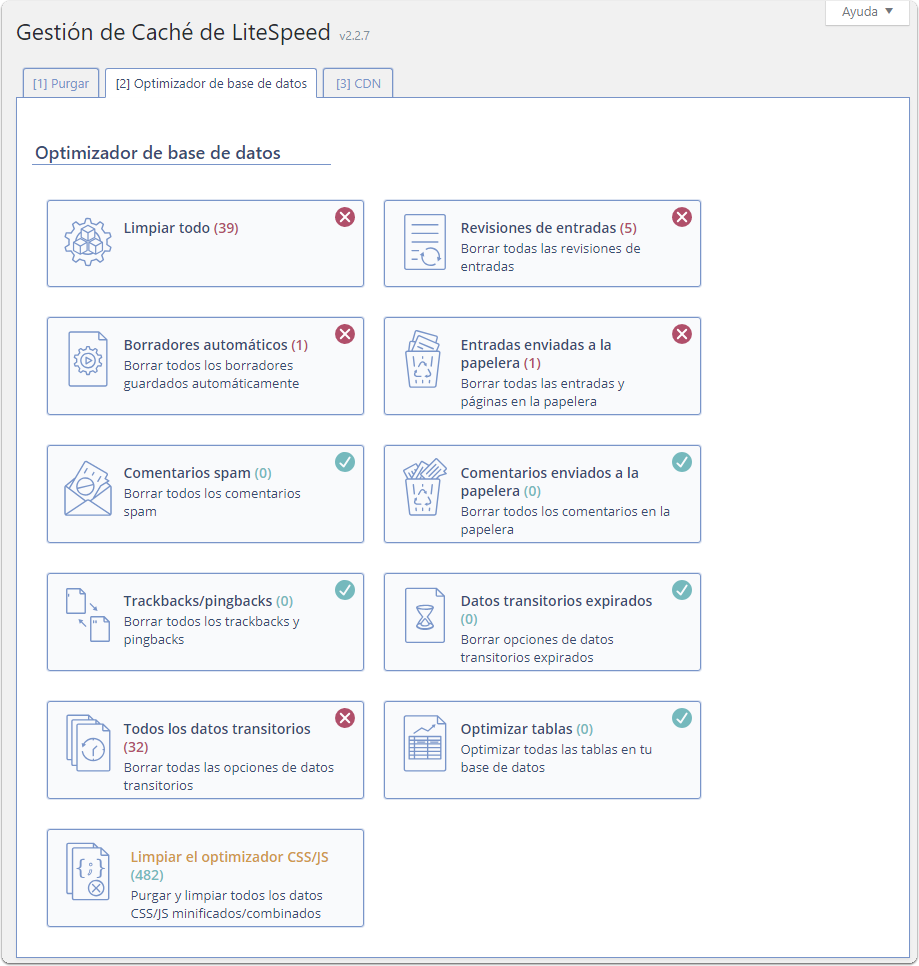
Task: Click the Comentarios spam (0) title
Action: [x=198, y=473]
